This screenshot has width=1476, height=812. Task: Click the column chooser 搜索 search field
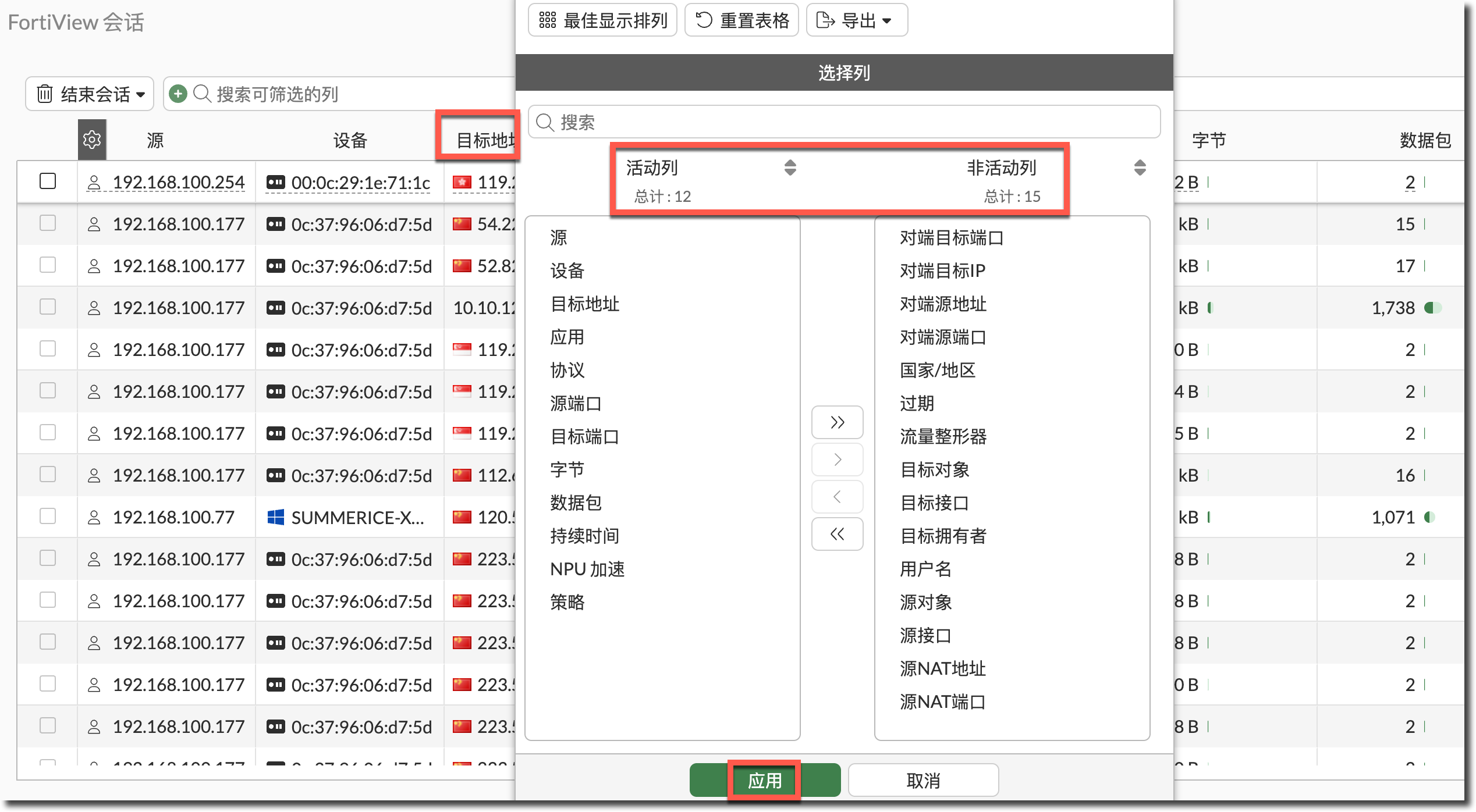coord(844,122)
